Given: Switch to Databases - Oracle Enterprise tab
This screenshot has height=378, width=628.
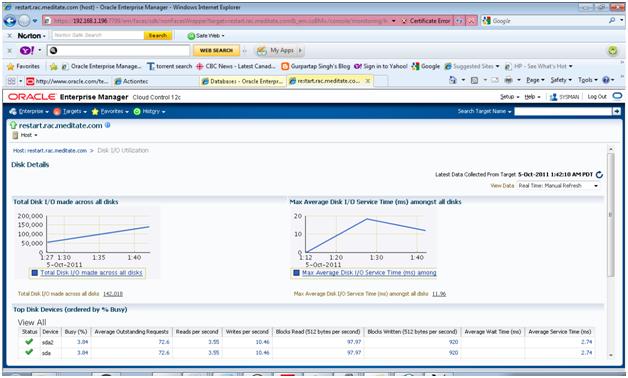Looking at the screenshot, I should (243, 81).
